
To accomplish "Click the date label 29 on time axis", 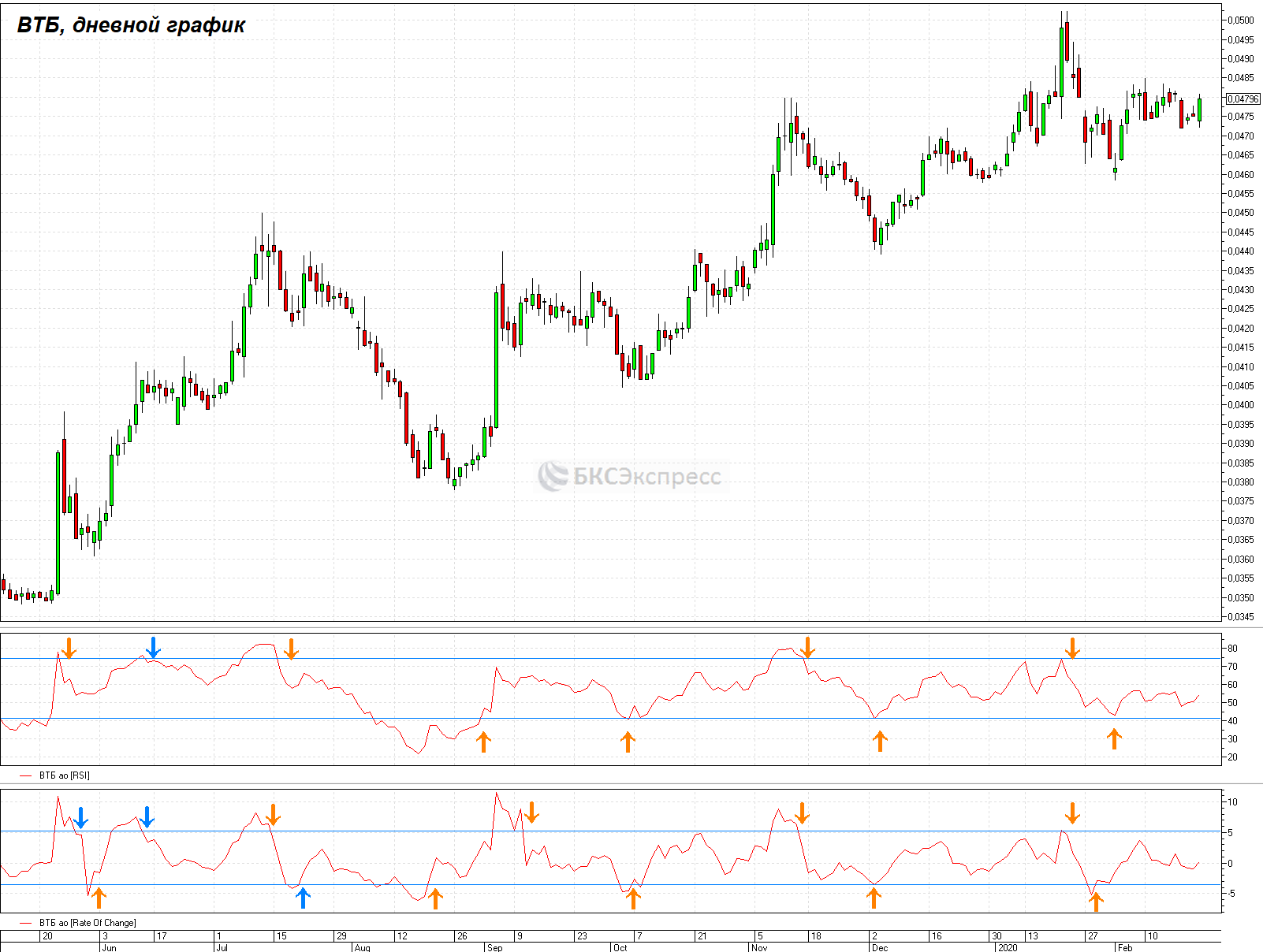I will click(341, 936).
